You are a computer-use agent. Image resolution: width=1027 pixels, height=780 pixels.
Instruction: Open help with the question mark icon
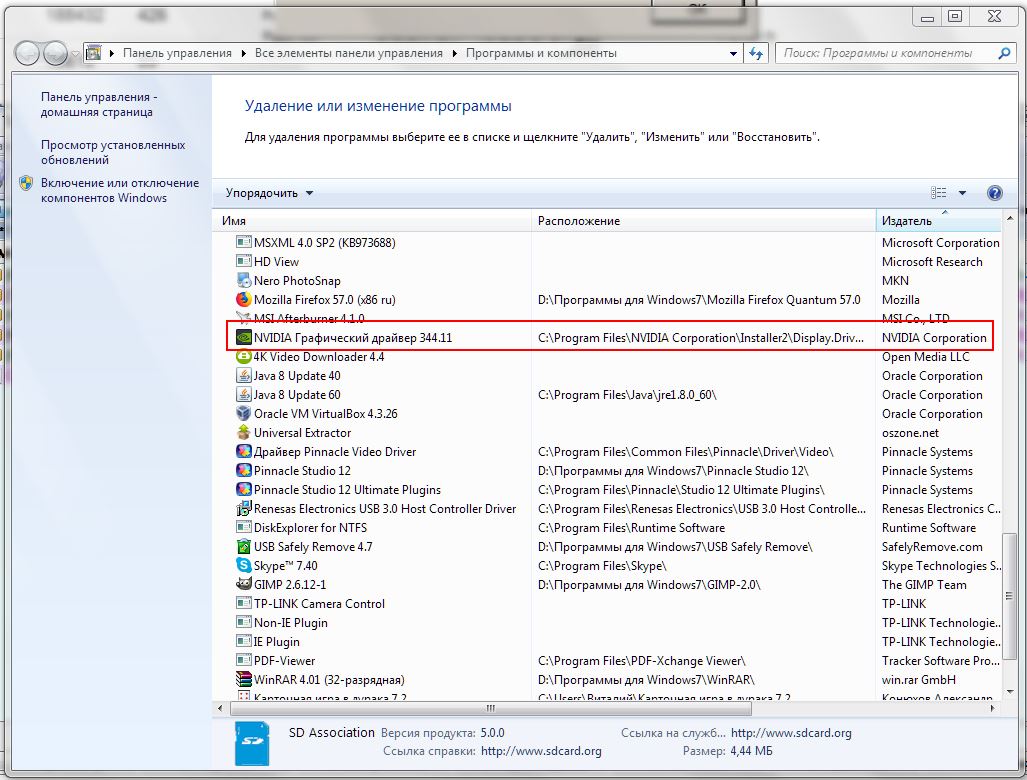coord(994,193)
